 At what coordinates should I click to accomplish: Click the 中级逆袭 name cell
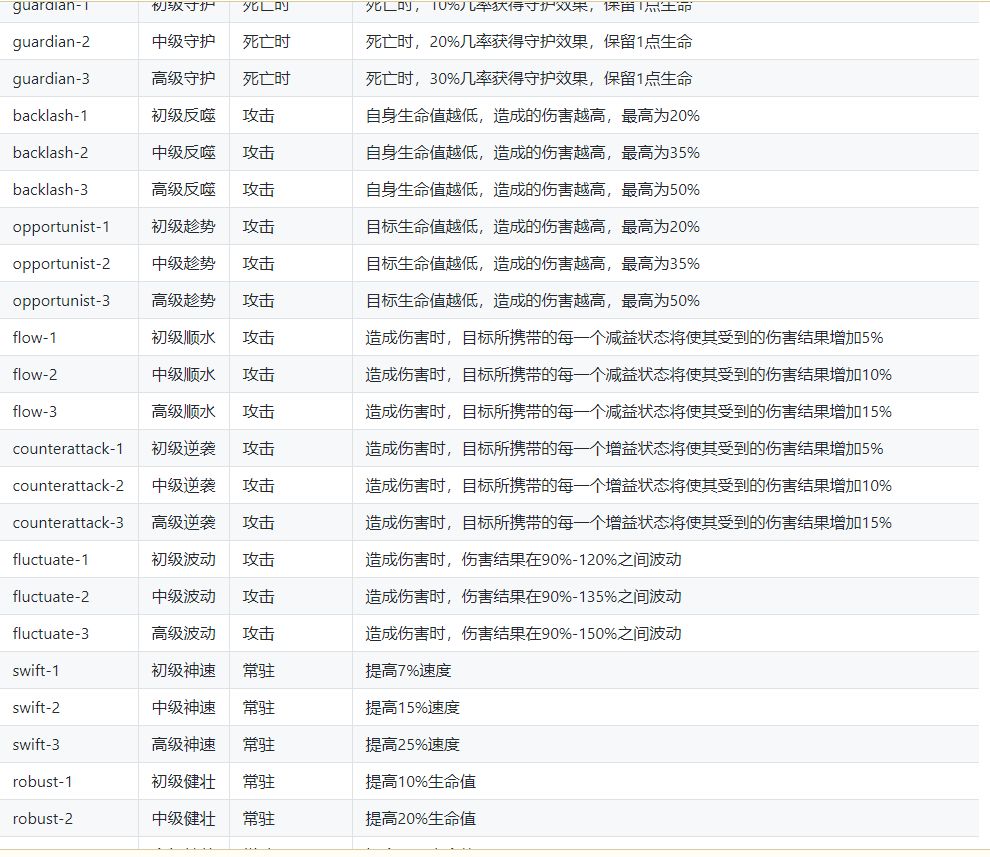(184, 486)
